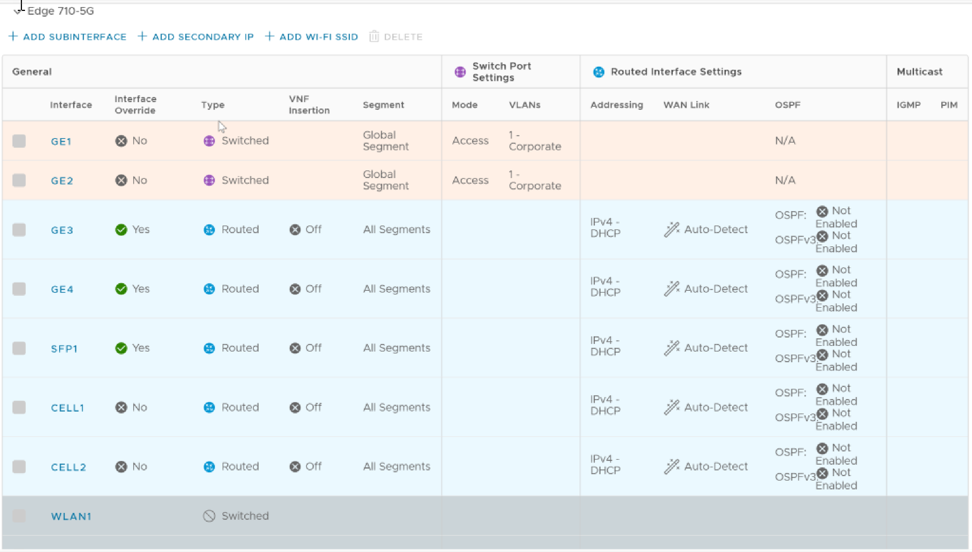Click the GE1 switched type icon

209,141
